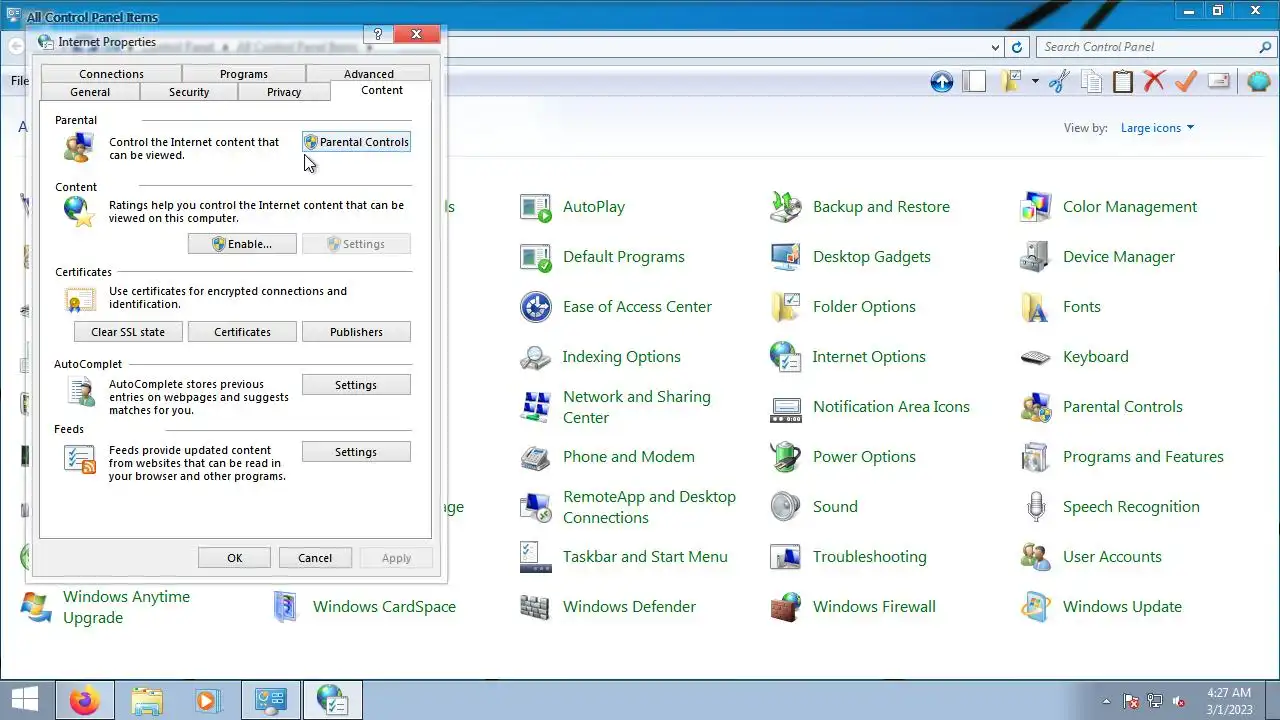
Task: Open Windows Defender item
Action: [x=608, y=607]
